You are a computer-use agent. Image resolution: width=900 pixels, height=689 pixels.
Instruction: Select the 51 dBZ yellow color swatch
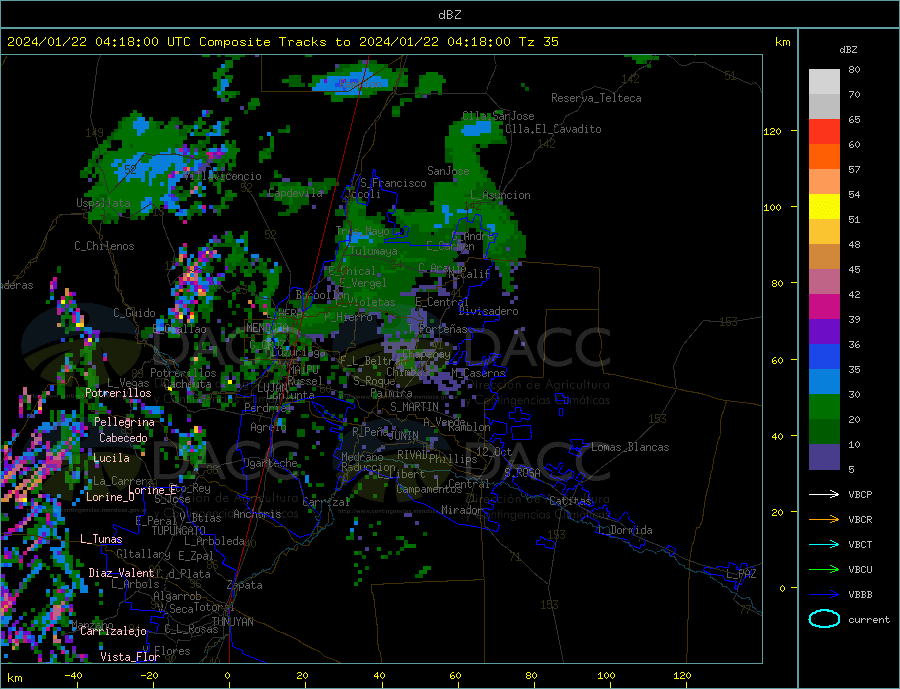point(824,207)
